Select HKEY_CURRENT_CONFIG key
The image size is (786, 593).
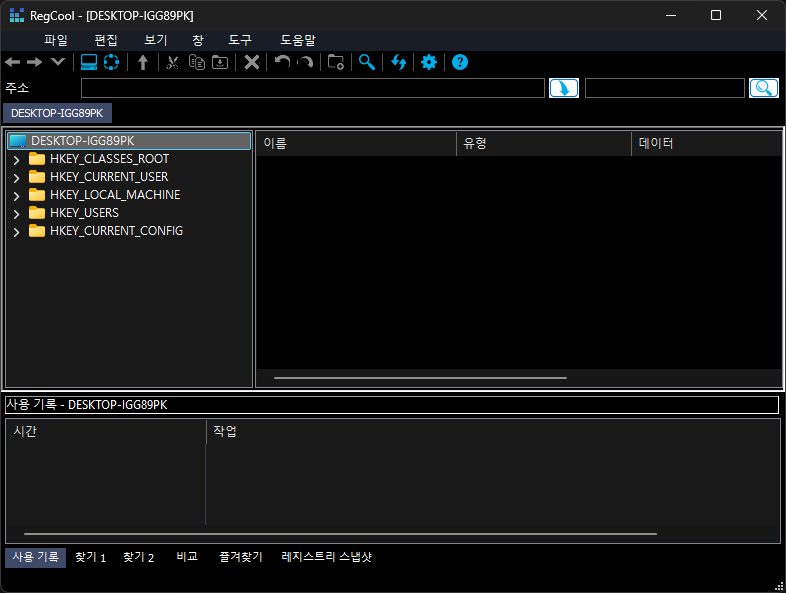(116, 231)
